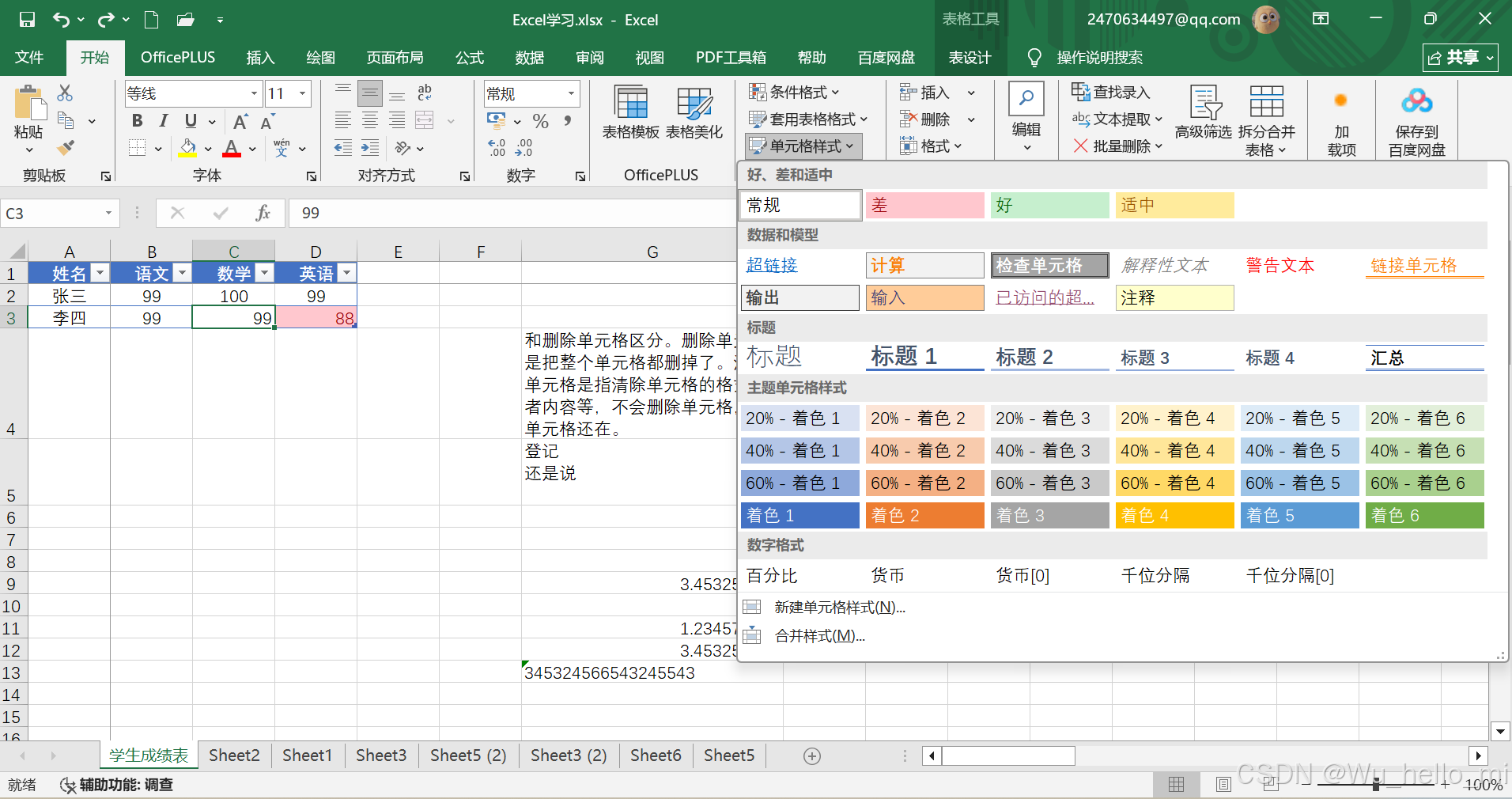
Task: Open filter dropdown on 英语 header
Action: click(346, 274)
